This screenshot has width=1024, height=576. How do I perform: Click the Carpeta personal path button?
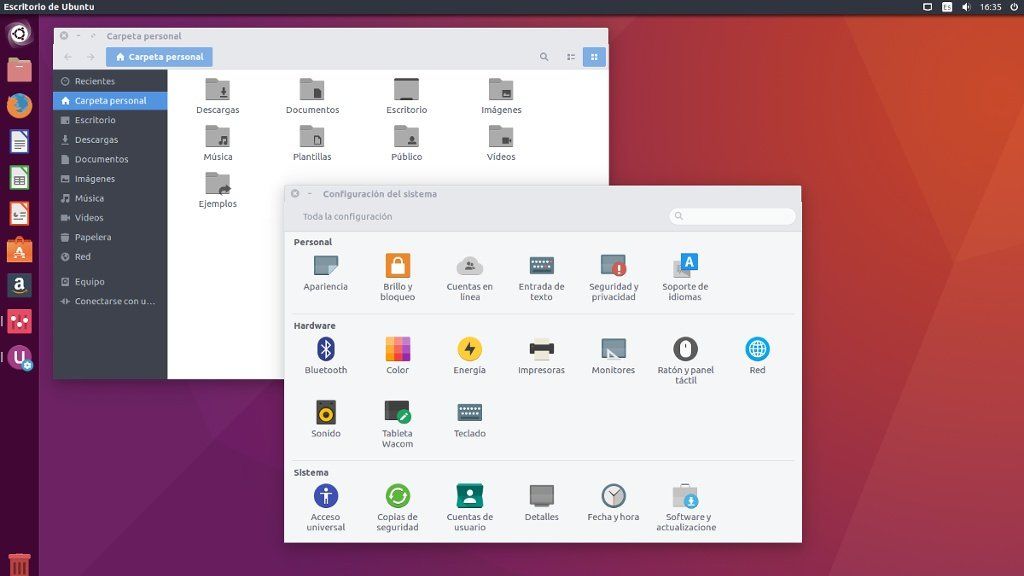pos(159,57)
